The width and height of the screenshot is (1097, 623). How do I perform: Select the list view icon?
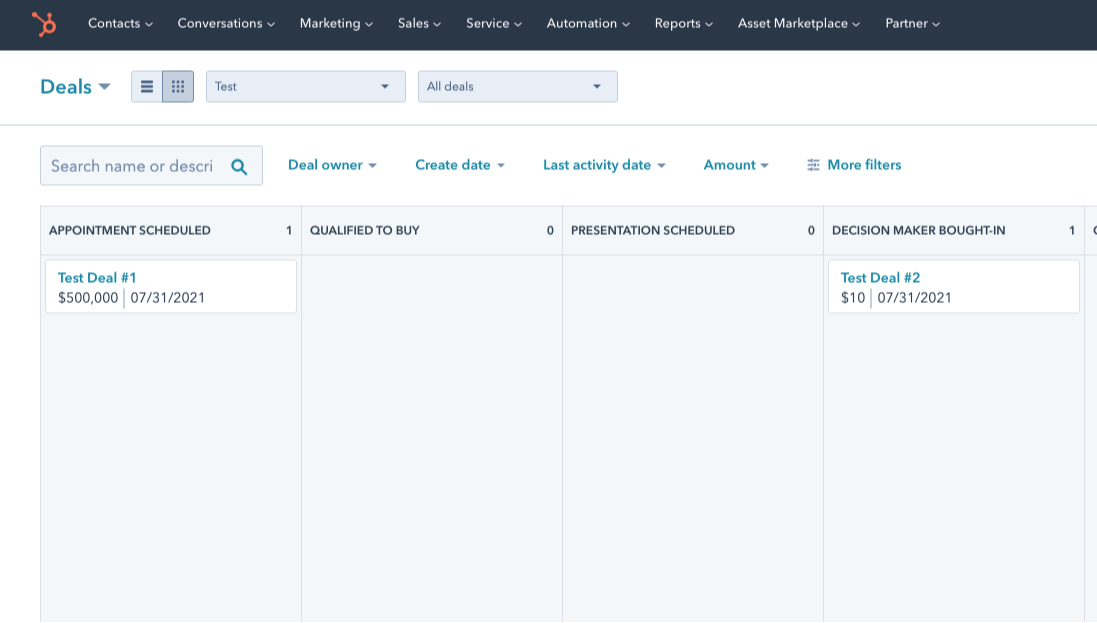click(147, 86)
